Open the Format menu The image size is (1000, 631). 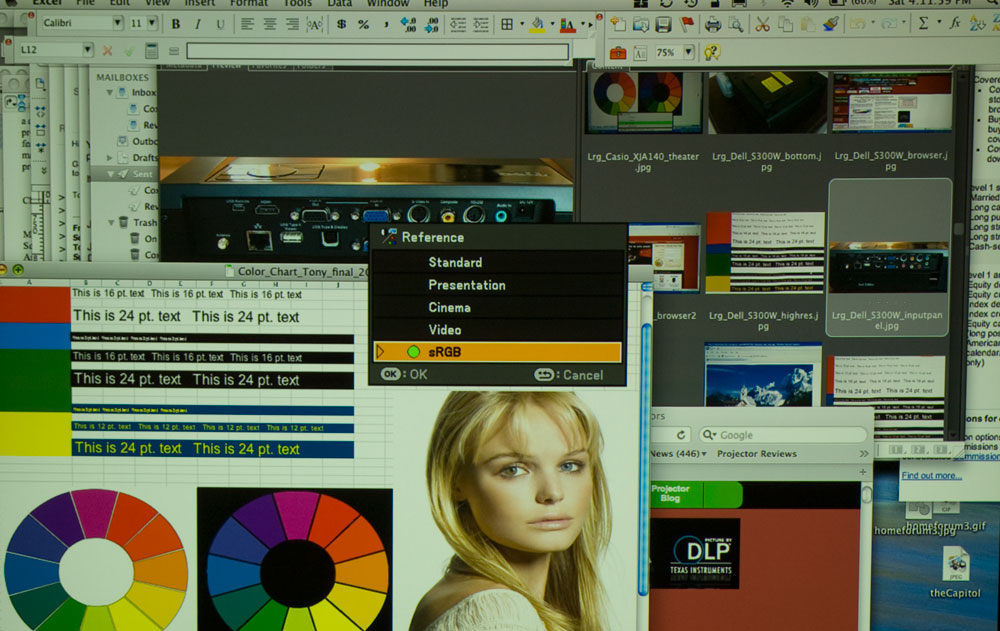click(x=249, y=3)
